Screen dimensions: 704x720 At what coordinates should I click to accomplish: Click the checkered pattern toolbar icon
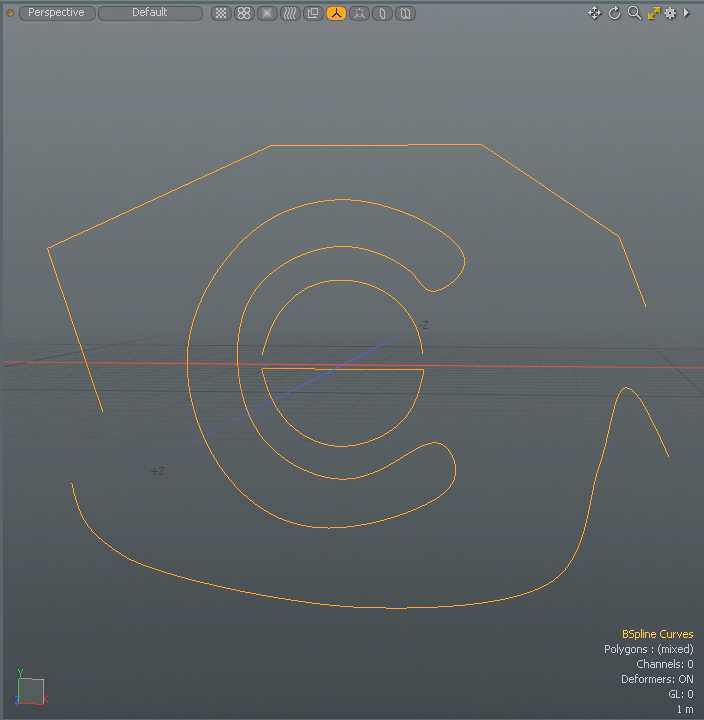(221, 13)
